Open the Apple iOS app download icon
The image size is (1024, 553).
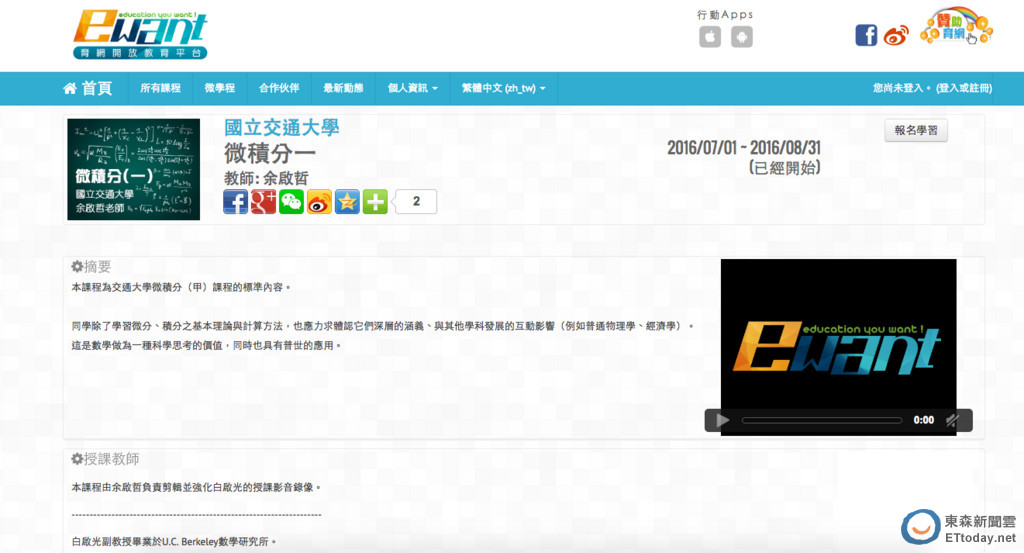tap(709, 37)
